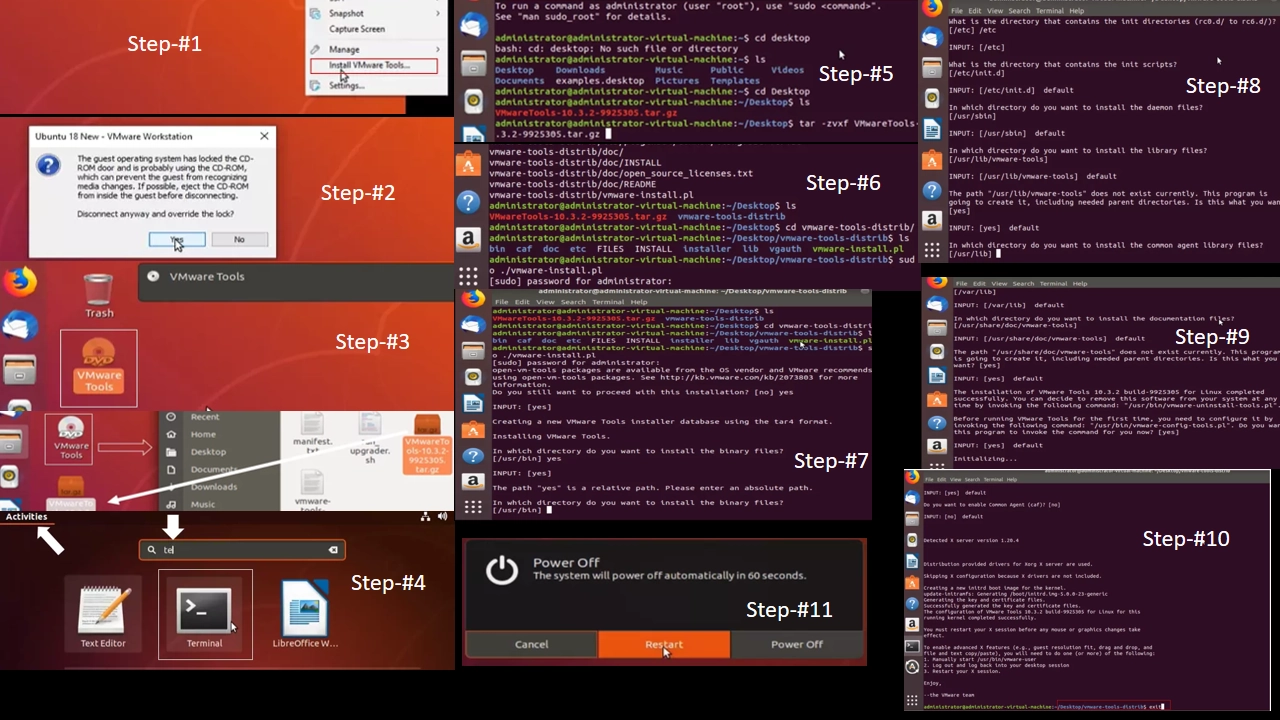The height and width of the screenshot is (720, 1280).
Task: Click Yes in the CD-ROM lock dialog
Action: [177, 240]
